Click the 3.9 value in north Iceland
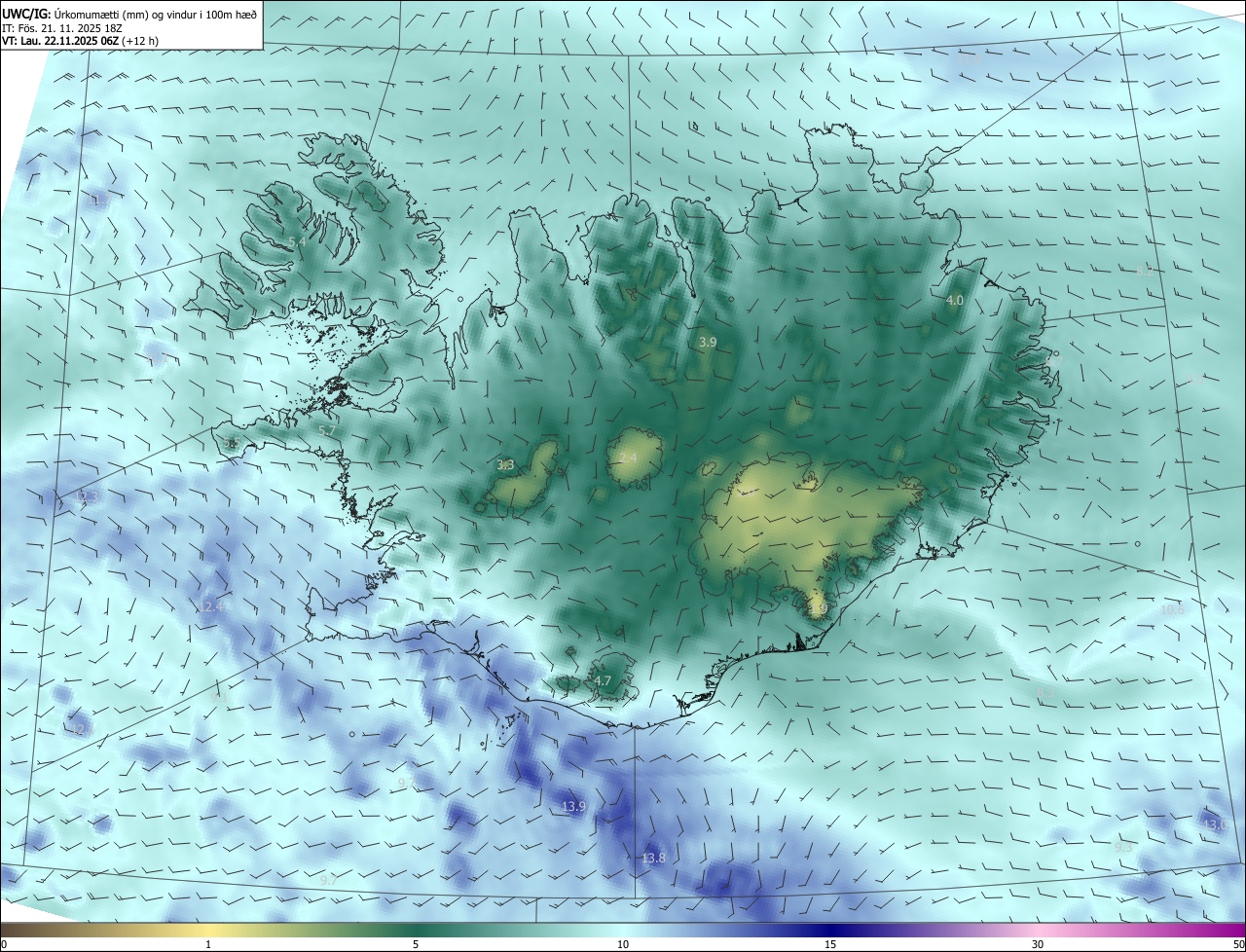The image size is (1246, 952). tap(708, 343)
